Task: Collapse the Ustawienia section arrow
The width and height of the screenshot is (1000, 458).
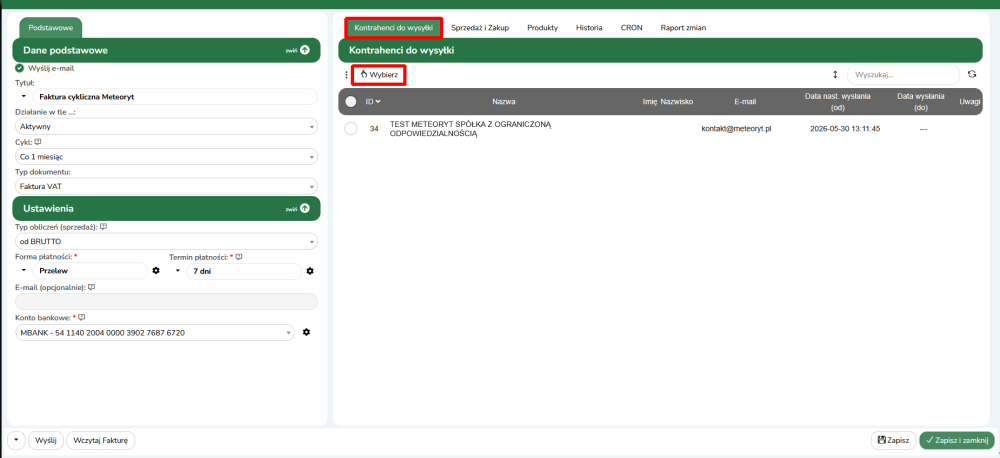Action: coord(304,209)
